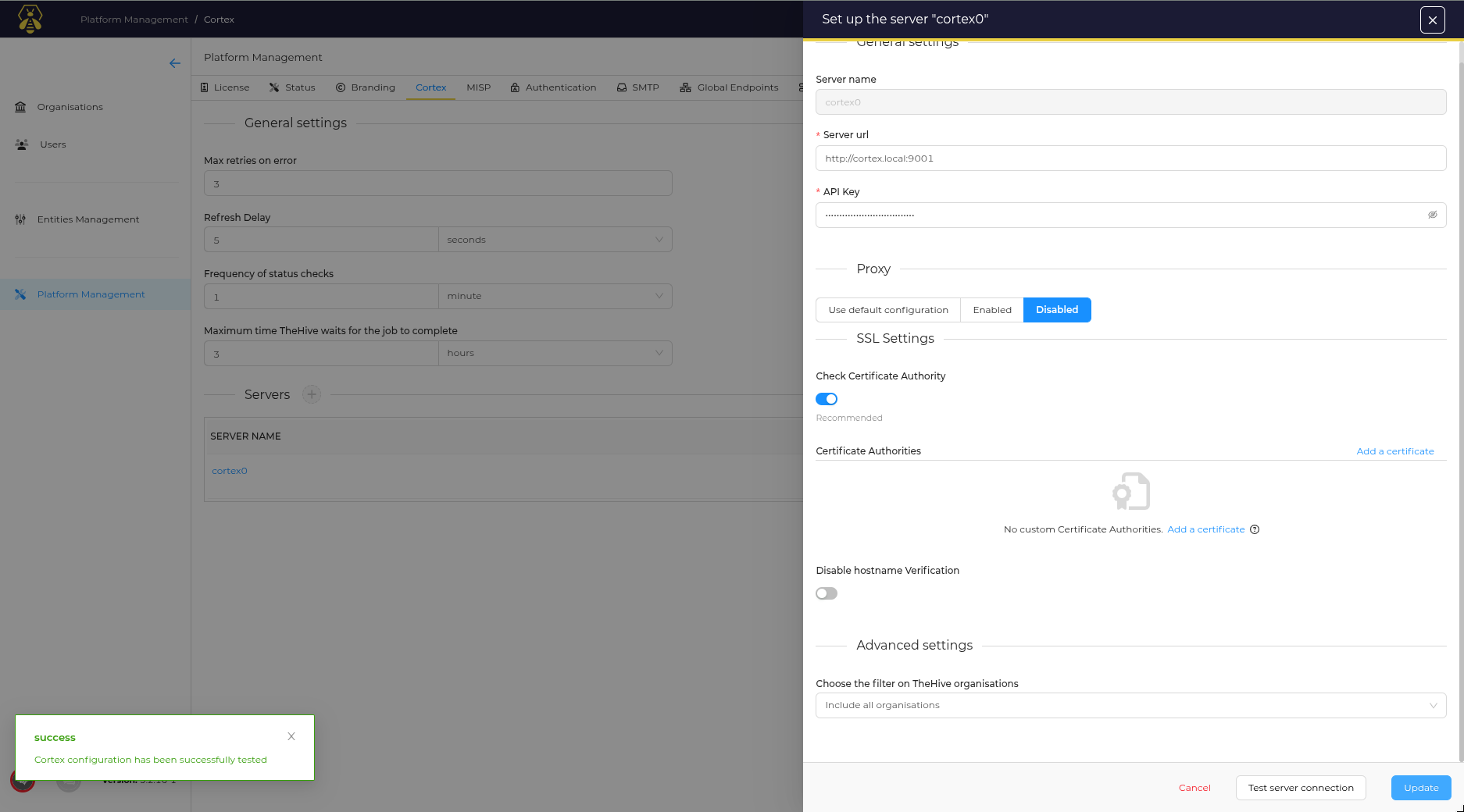Focus the job wait time number field
Viewport: 1464px width, 812px height.
click(321, 353)
